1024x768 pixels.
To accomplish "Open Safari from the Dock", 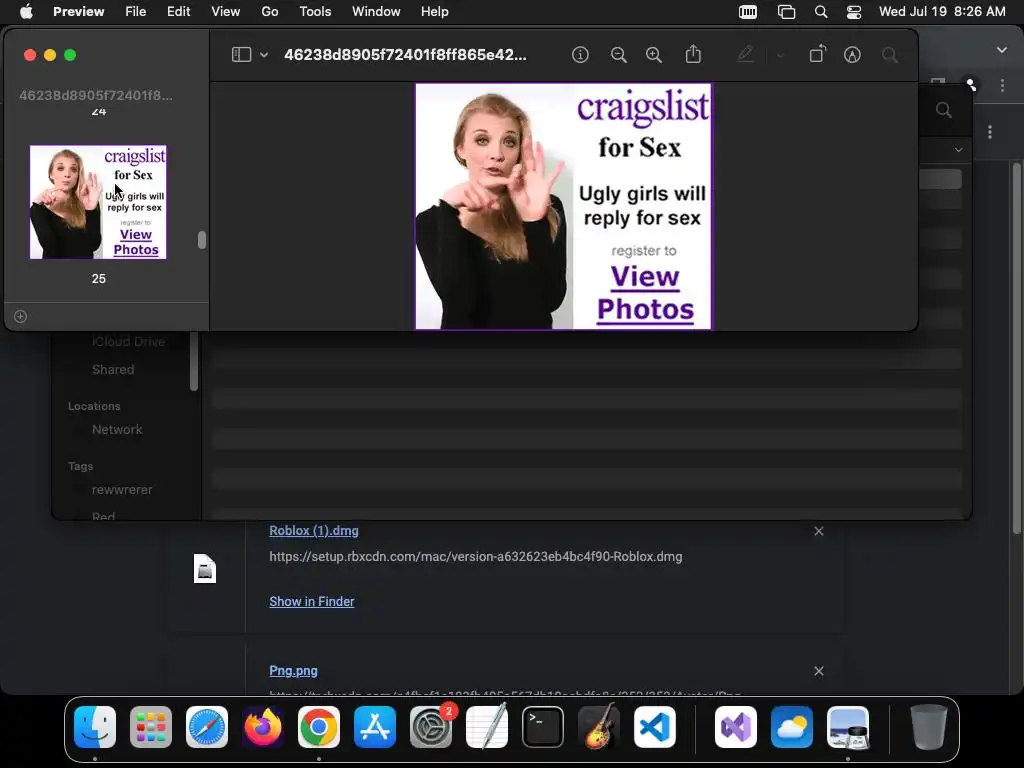I will tap(207, 727).
